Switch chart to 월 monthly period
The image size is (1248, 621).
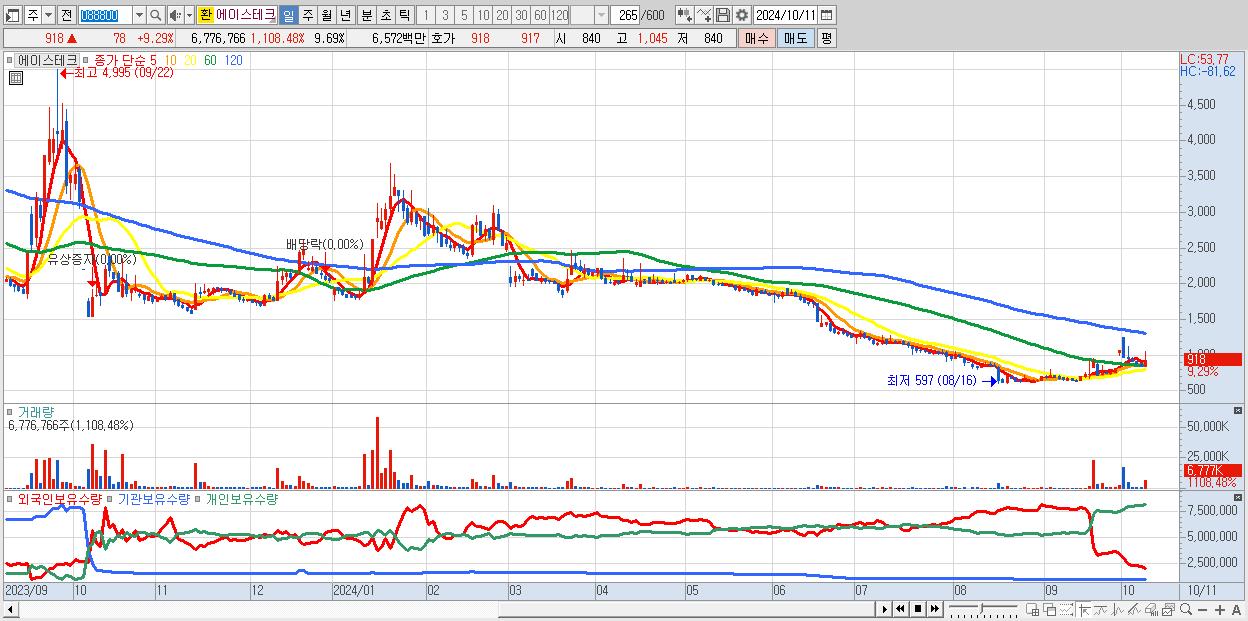pos(326,15)
